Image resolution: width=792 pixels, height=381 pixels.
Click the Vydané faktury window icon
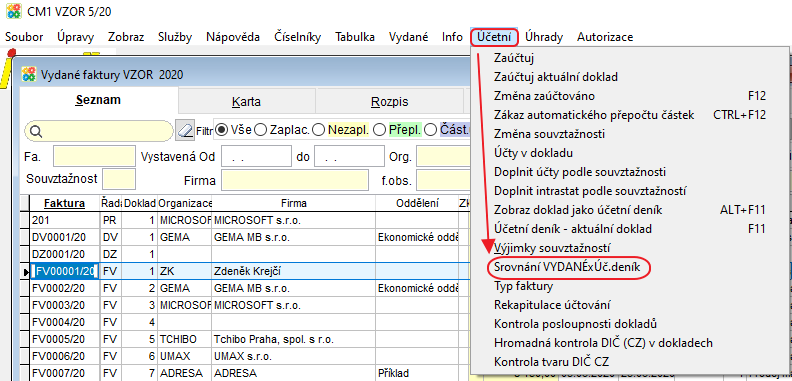coord(29,75)
